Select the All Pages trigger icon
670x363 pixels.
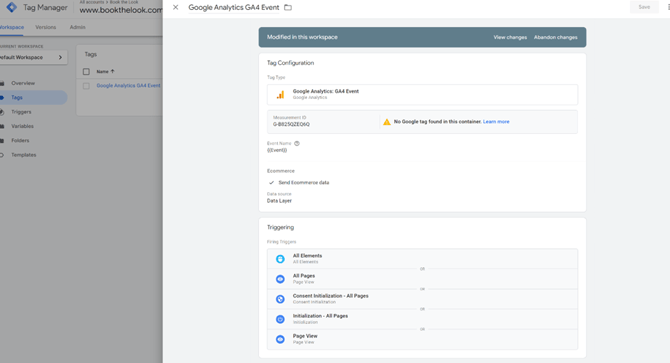[x=280, y=279]
